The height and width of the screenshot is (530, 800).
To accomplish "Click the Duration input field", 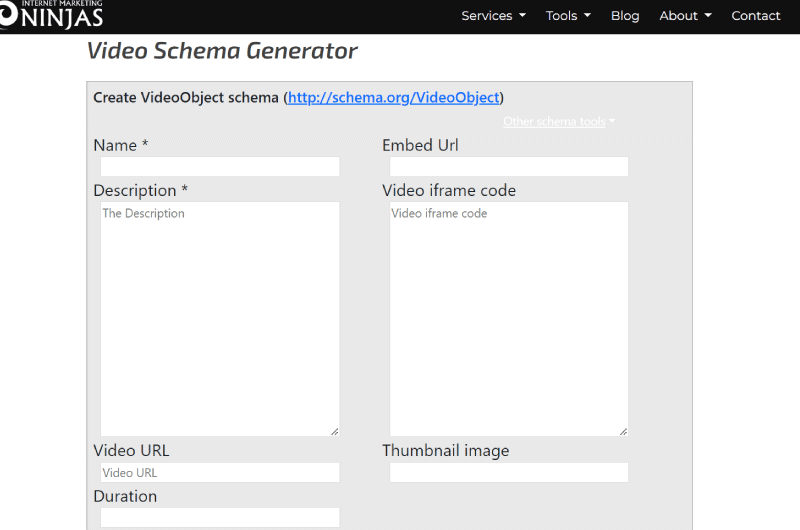I will [220, 517].
